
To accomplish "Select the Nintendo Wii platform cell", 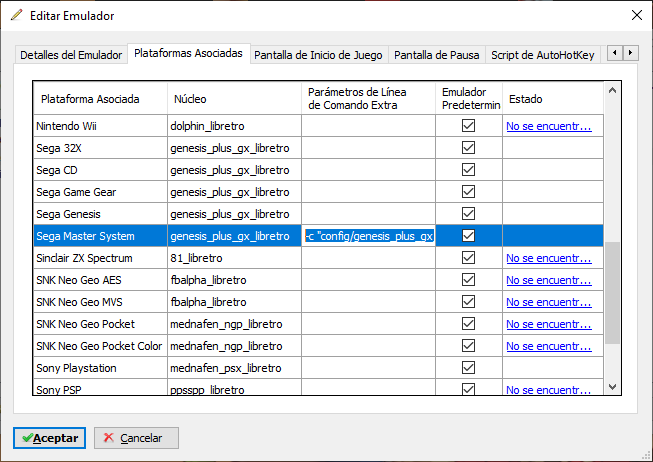I will coord(100,126).
